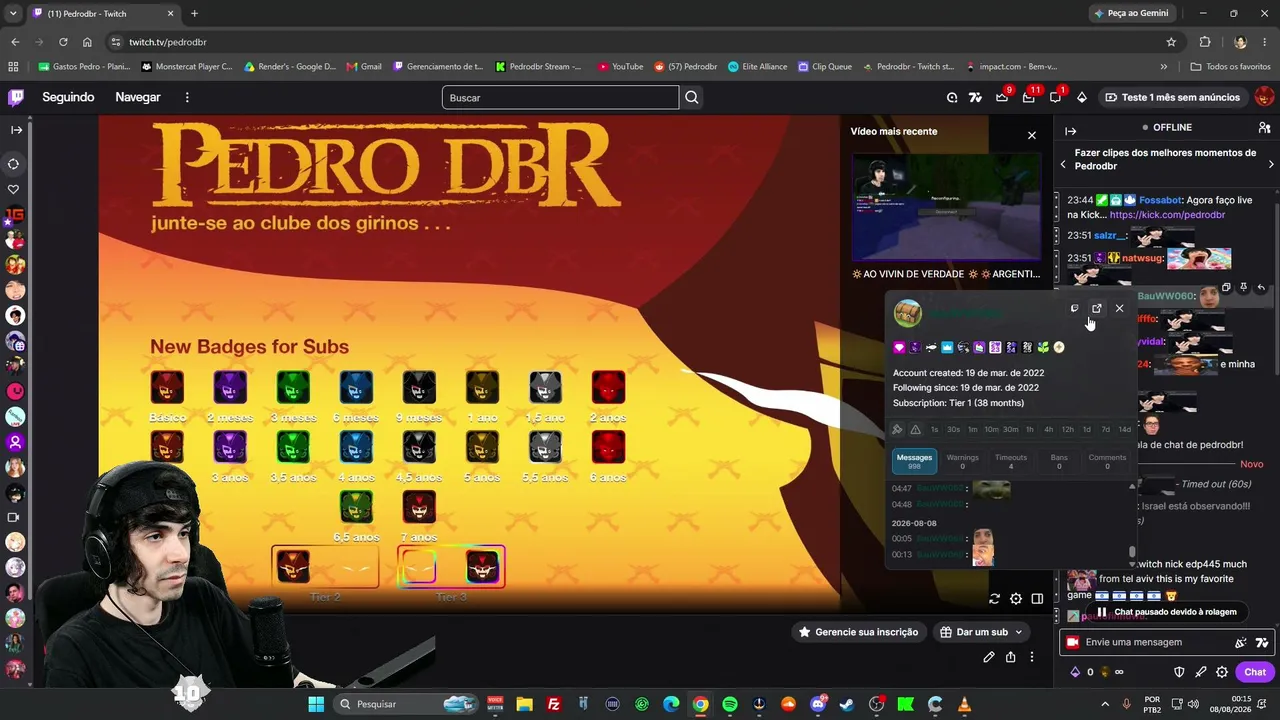Image resolution: width=1280 pixels, height=720 pixels.
Task: Show more bookmarks chevron
Action: click(1163, 67)
